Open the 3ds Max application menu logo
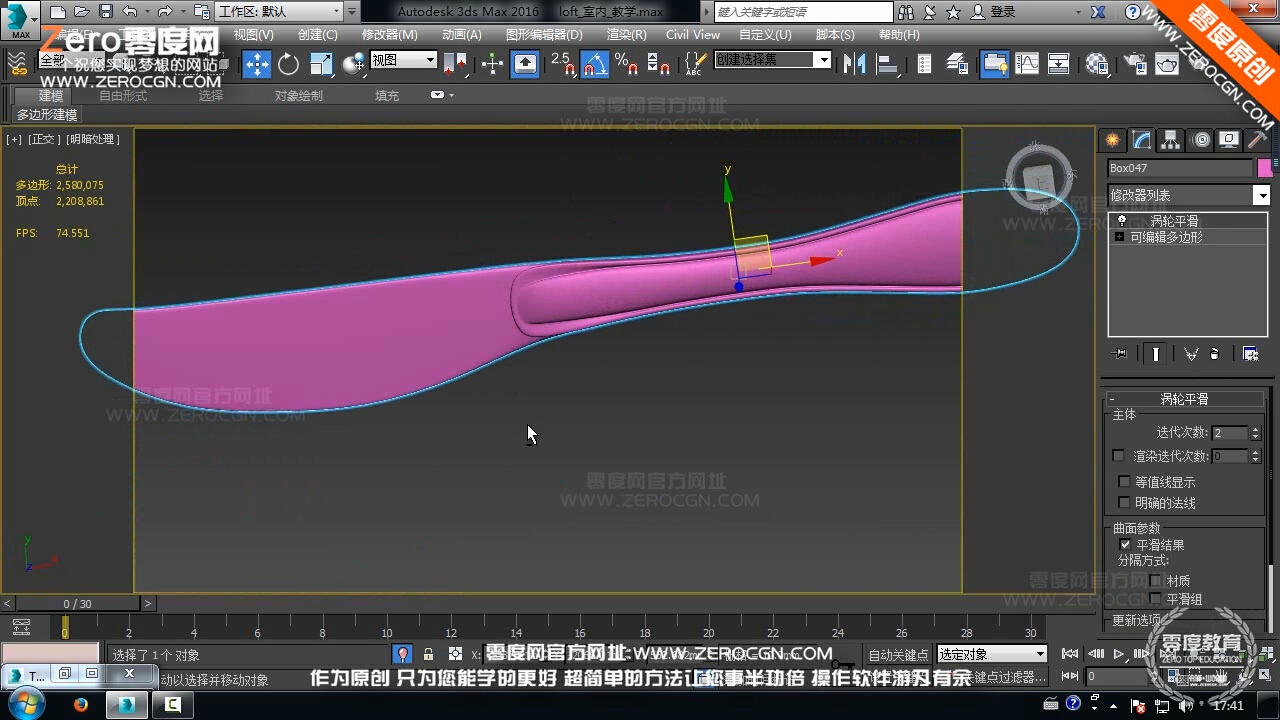1280x720 pixels. (20, 18)
